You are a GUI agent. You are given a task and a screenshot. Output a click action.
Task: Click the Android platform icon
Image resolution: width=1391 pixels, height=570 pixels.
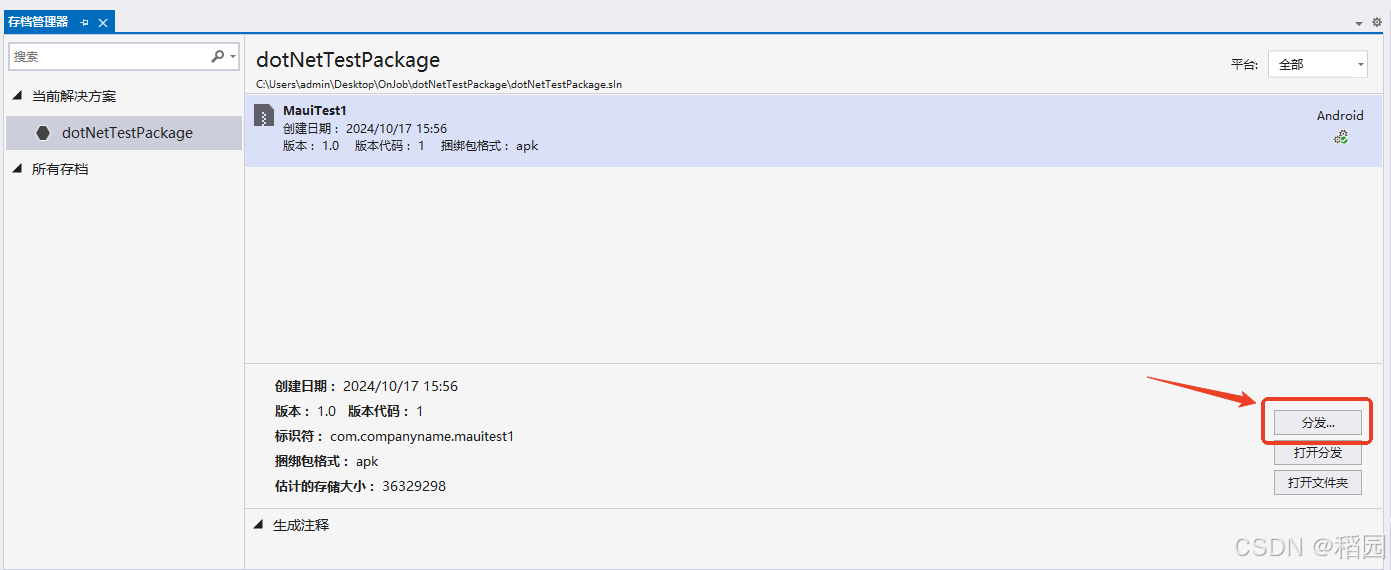point(1341,137)
